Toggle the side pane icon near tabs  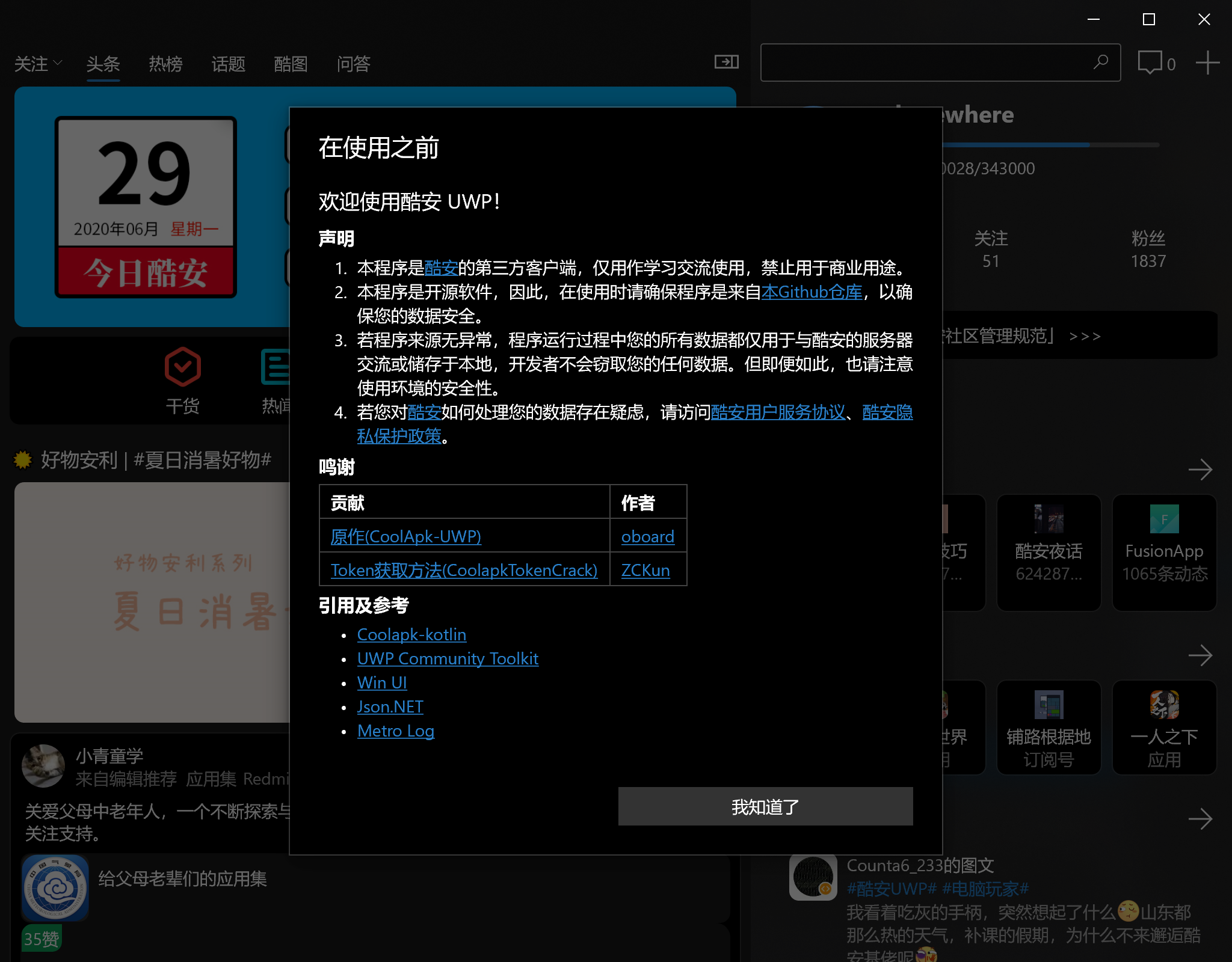[x=726, y=62]
